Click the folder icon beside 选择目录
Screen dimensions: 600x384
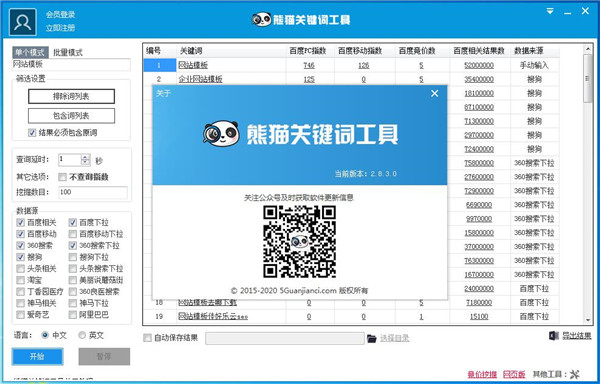[x=371, y=338]
